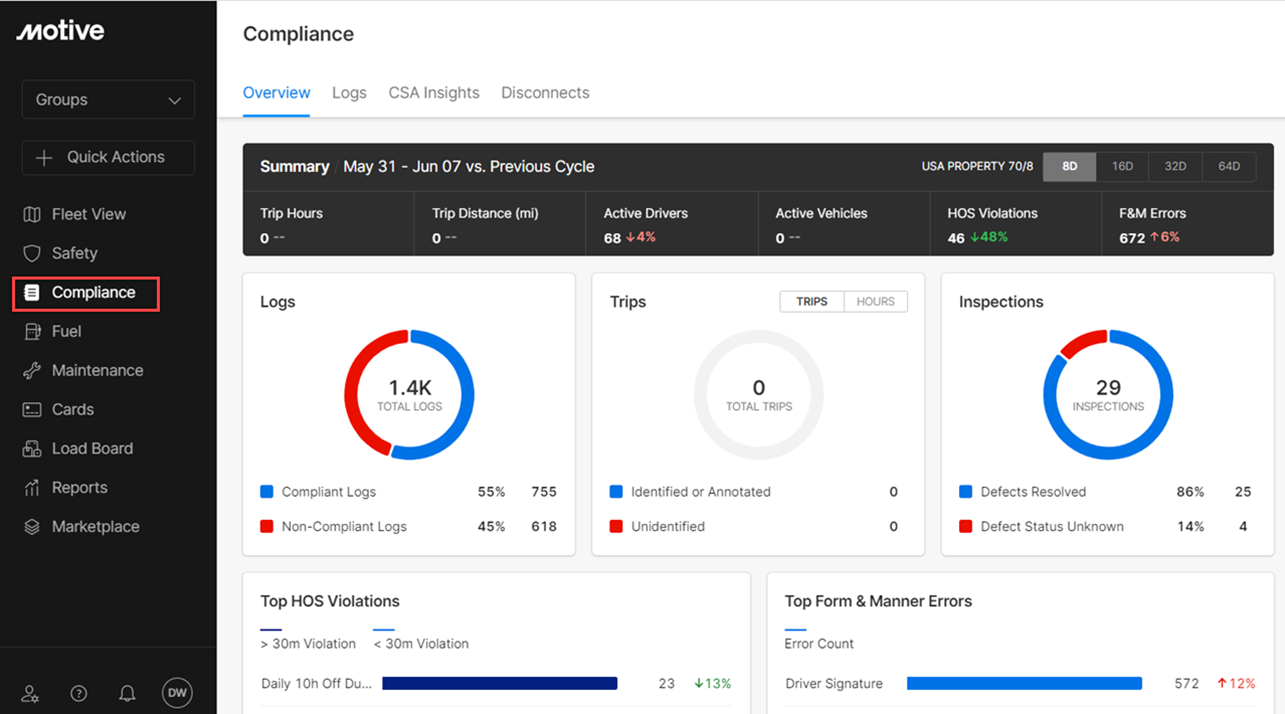This screenshot has height=714, width=1285.
Task: Click the admin user settings icon
Action: (31, 693)
